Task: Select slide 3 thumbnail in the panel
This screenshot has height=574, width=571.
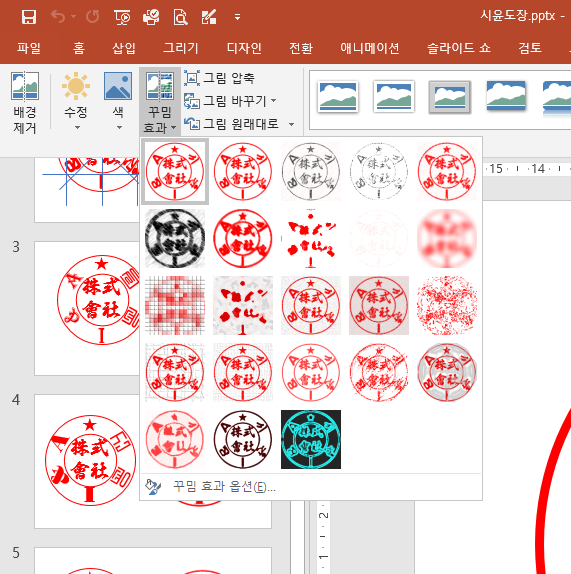Action: (x=87, y=308)
